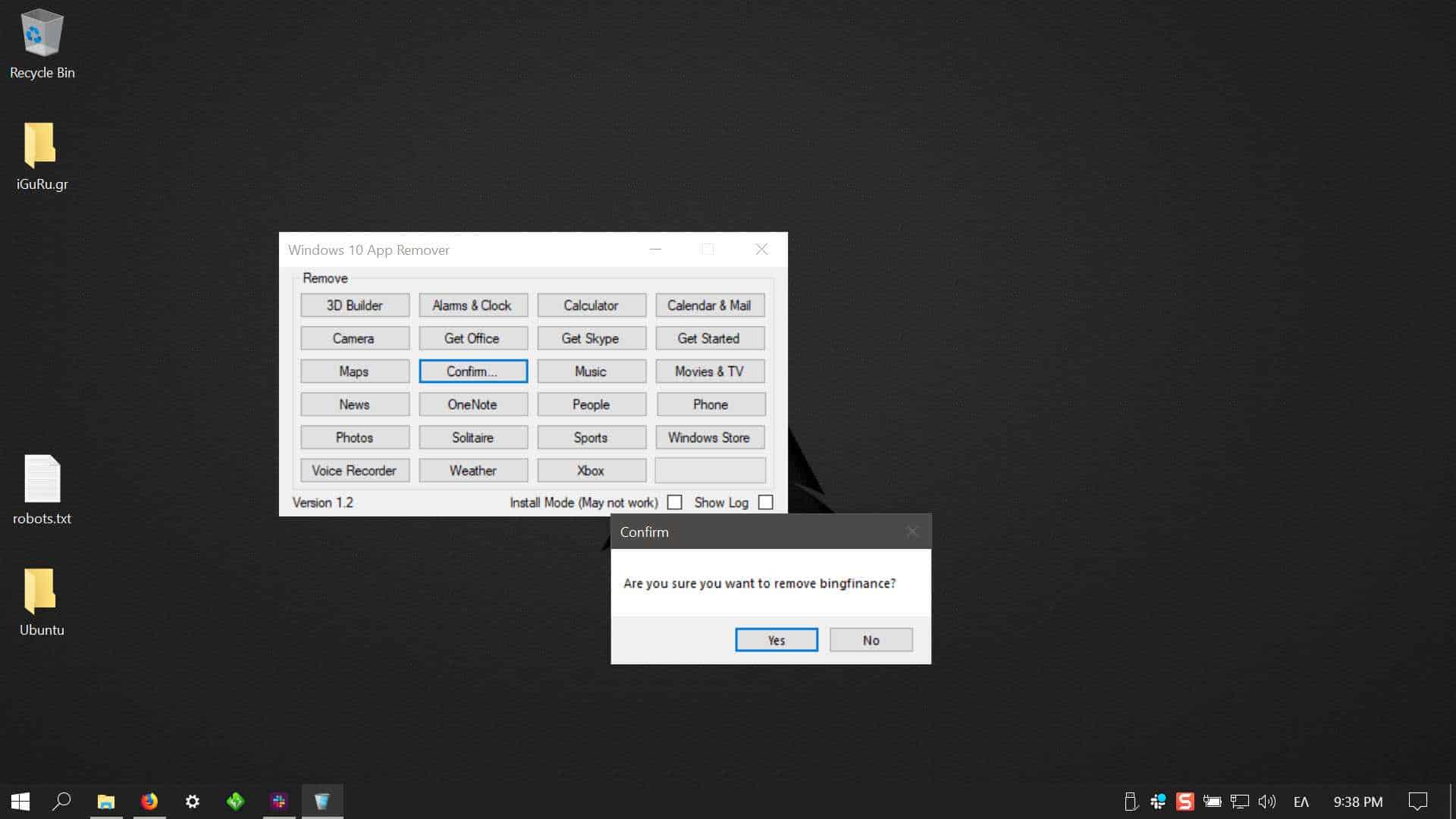Remove the Music app
The height and width of the screenshot is (819, 1456).
591,372
